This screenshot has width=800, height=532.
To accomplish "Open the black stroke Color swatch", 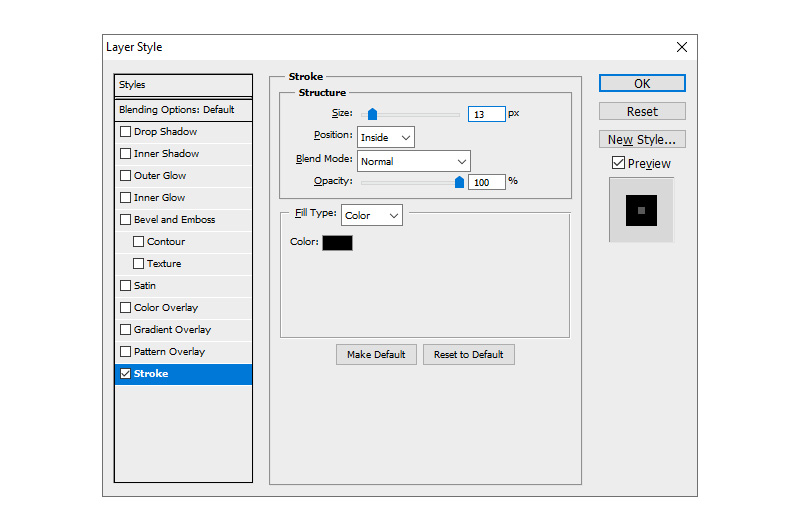I will 337,242.
